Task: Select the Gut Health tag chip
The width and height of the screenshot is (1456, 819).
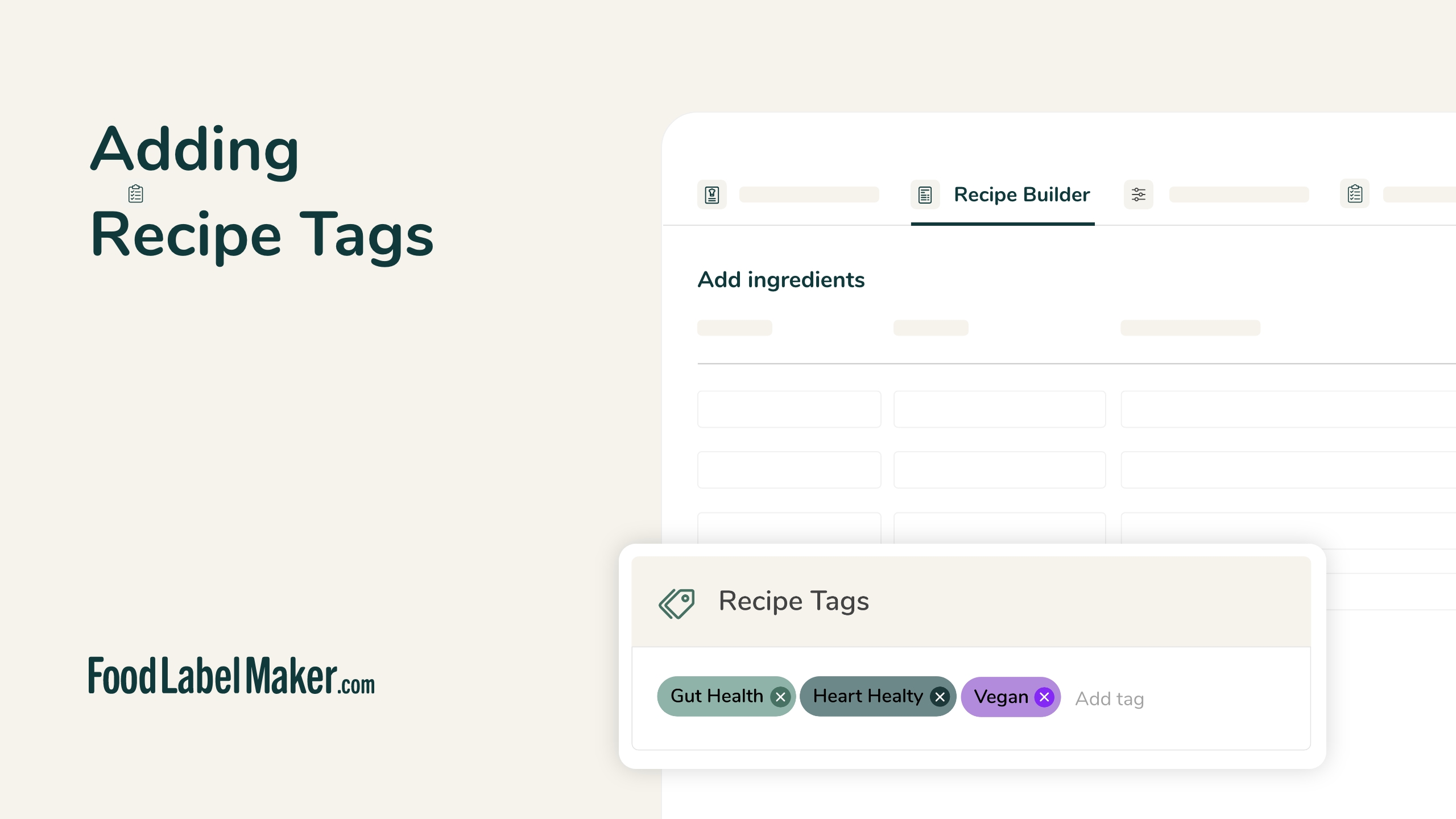Action: [717, 696]
